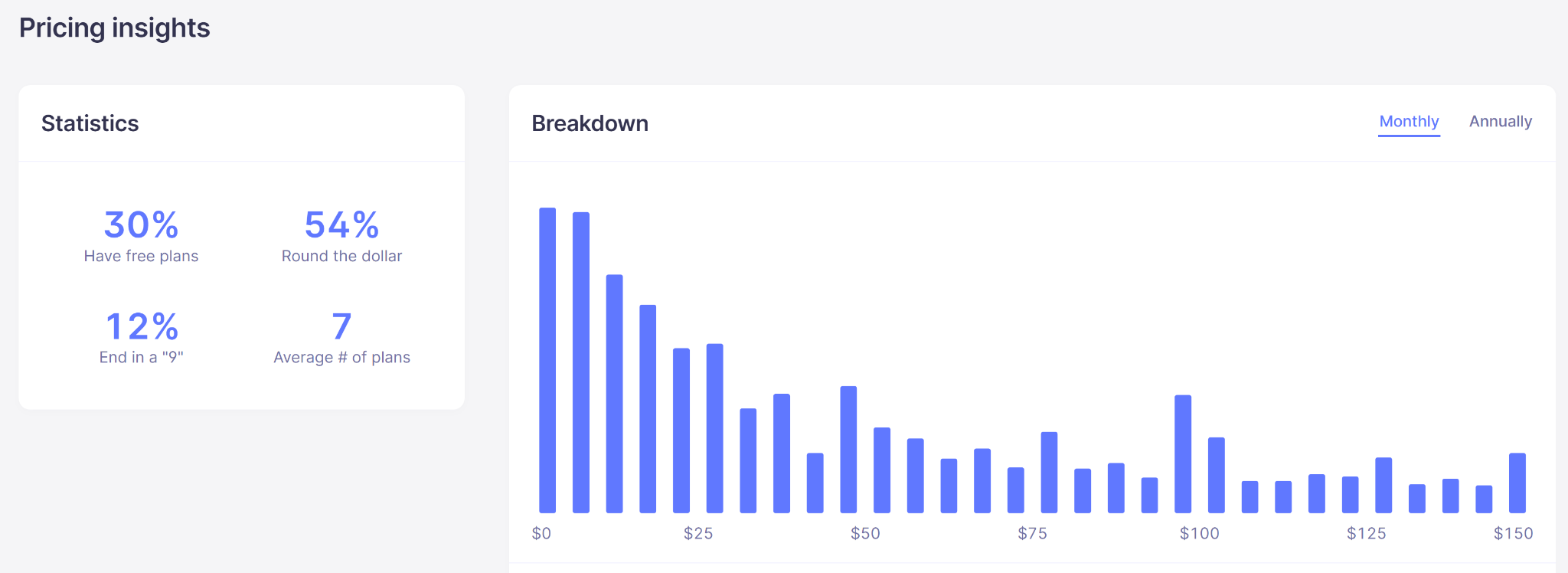This screenshot has height=573, width=1568.
Task: Switch to the Monthly breakdown tab
Action: pos(1409,122)
